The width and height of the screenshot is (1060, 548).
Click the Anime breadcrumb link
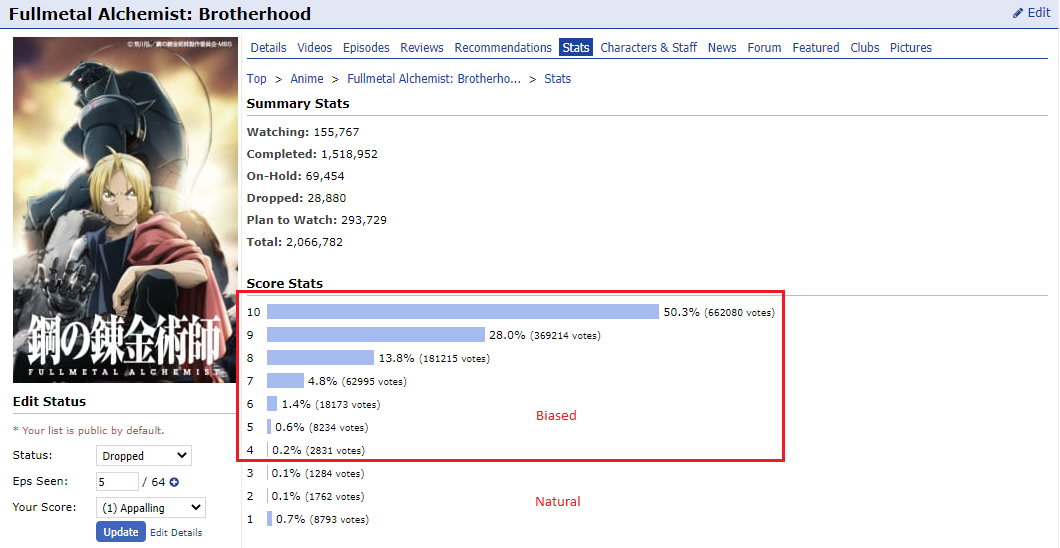307,78
